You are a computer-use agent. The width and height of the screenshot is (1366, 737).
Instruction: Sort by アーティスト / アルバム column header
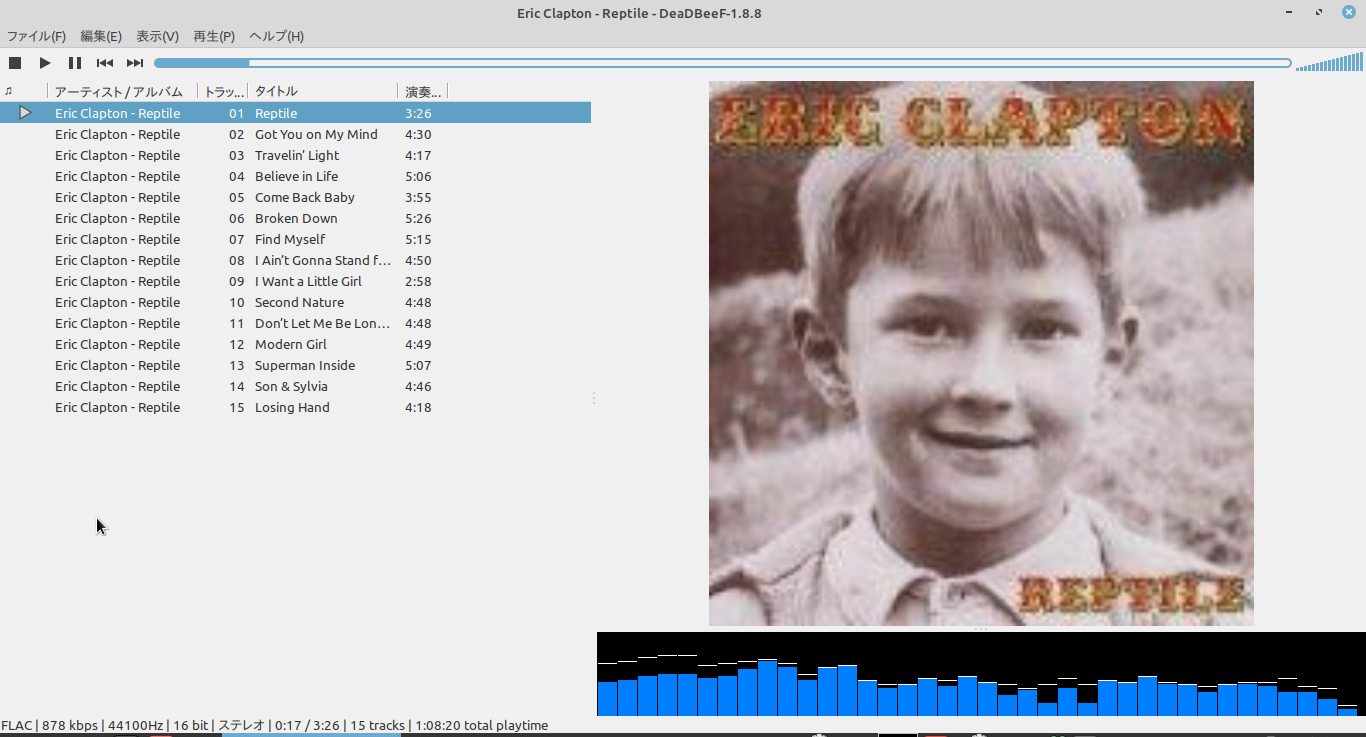120,91
